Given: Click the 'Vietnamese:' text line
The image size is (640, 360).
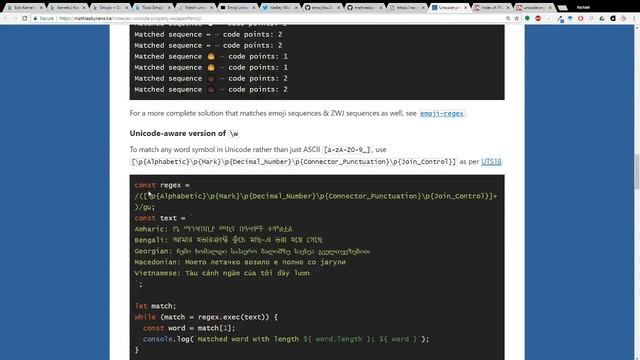Looking at the screenshot, I should 222,273.
